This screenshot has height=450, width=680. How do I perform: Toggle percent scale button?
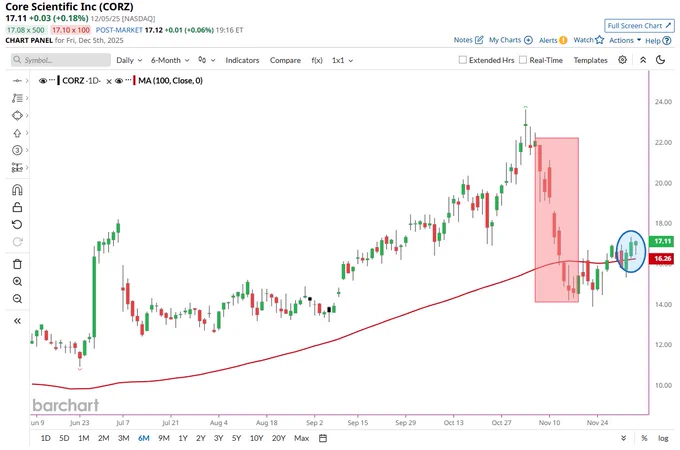[x=644, y=438]
